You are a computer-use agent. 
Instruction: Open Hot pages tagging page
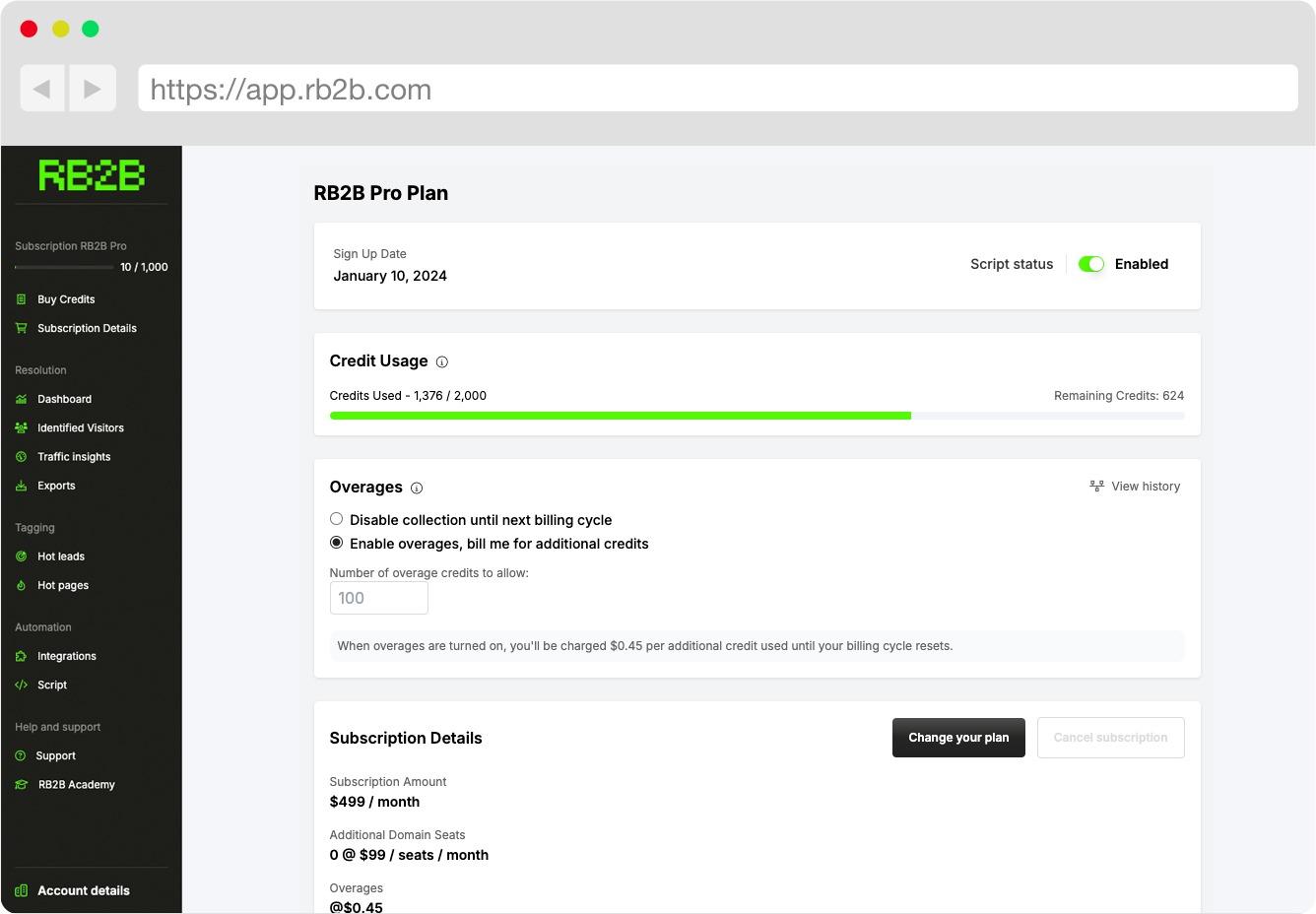63,585
